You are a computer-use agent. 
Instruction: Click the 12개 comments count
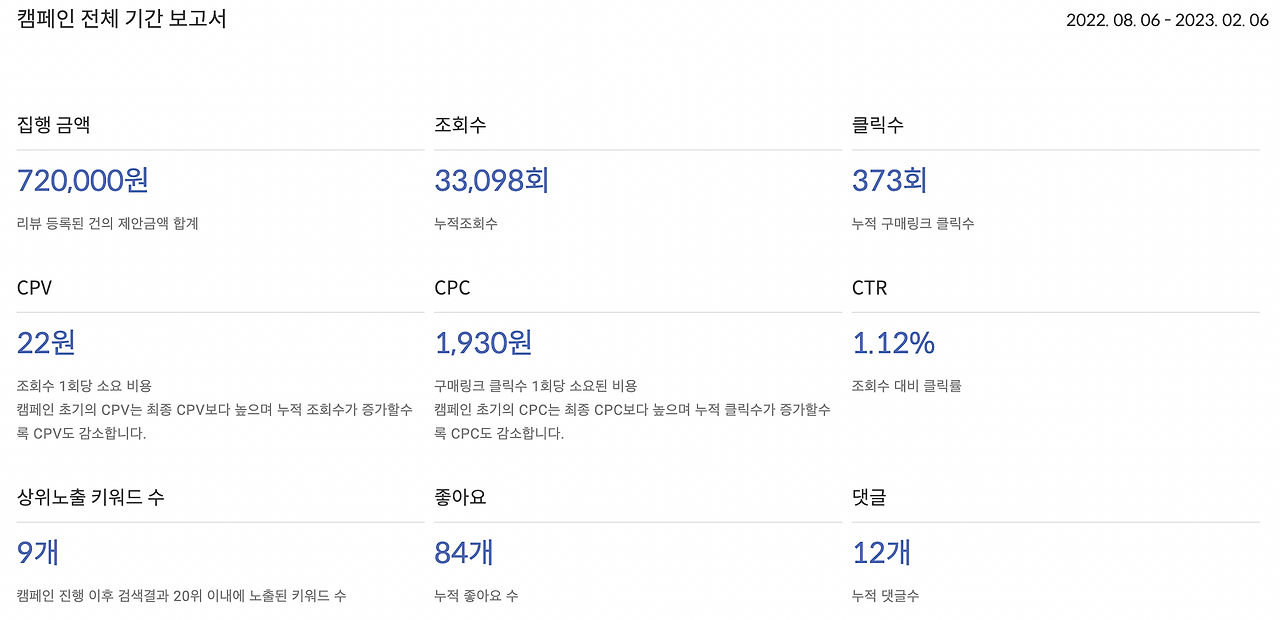(x=881, y=553)
